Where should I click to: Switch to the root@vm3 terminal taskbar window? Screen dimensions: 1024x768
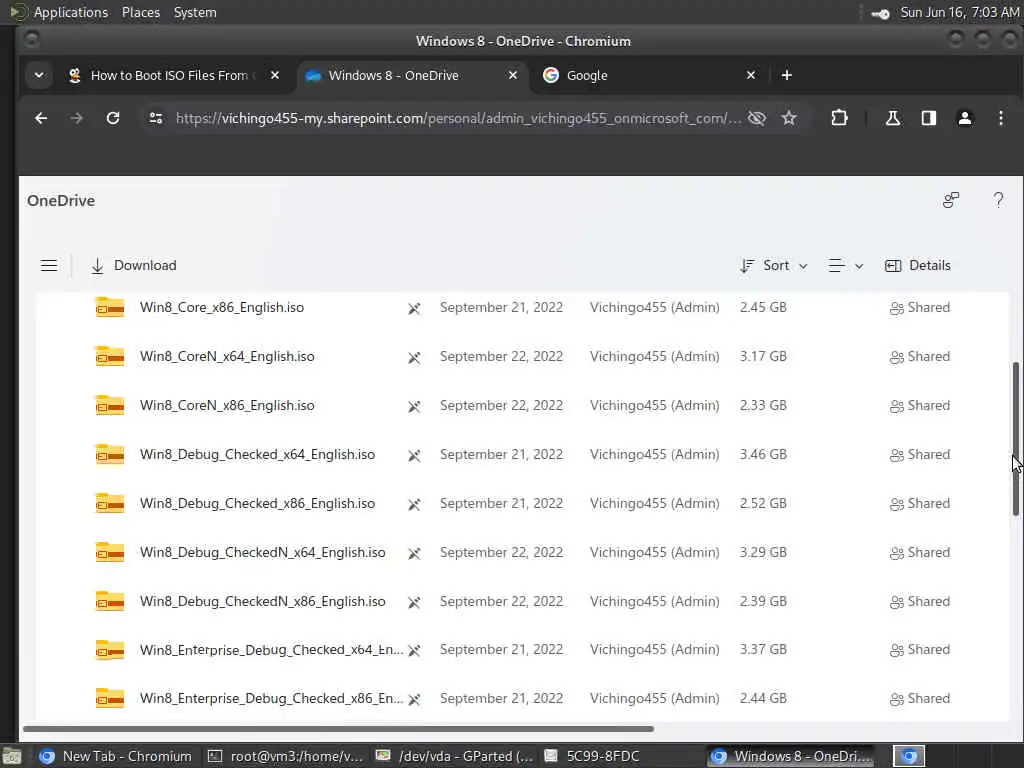[x=285, y=756]
